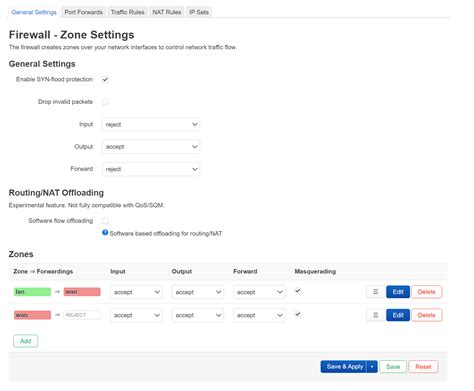
Task: Open the wan zone Forward dropdown
Action: pyautogui.click(x=259, y=315)
